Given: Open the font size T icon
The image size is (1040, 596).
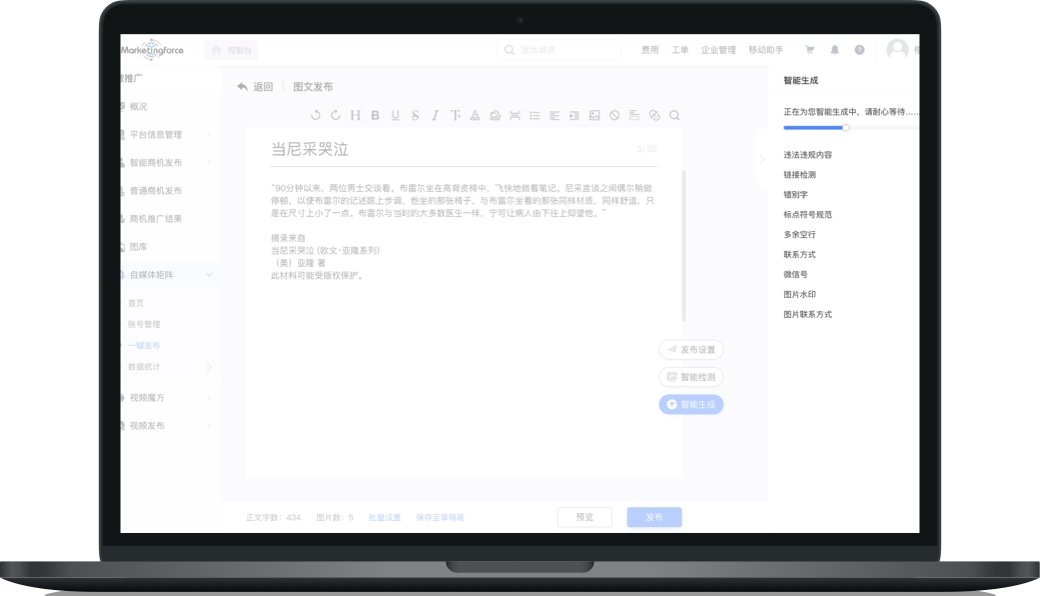Looking at the screenshot, I should 455,115.
